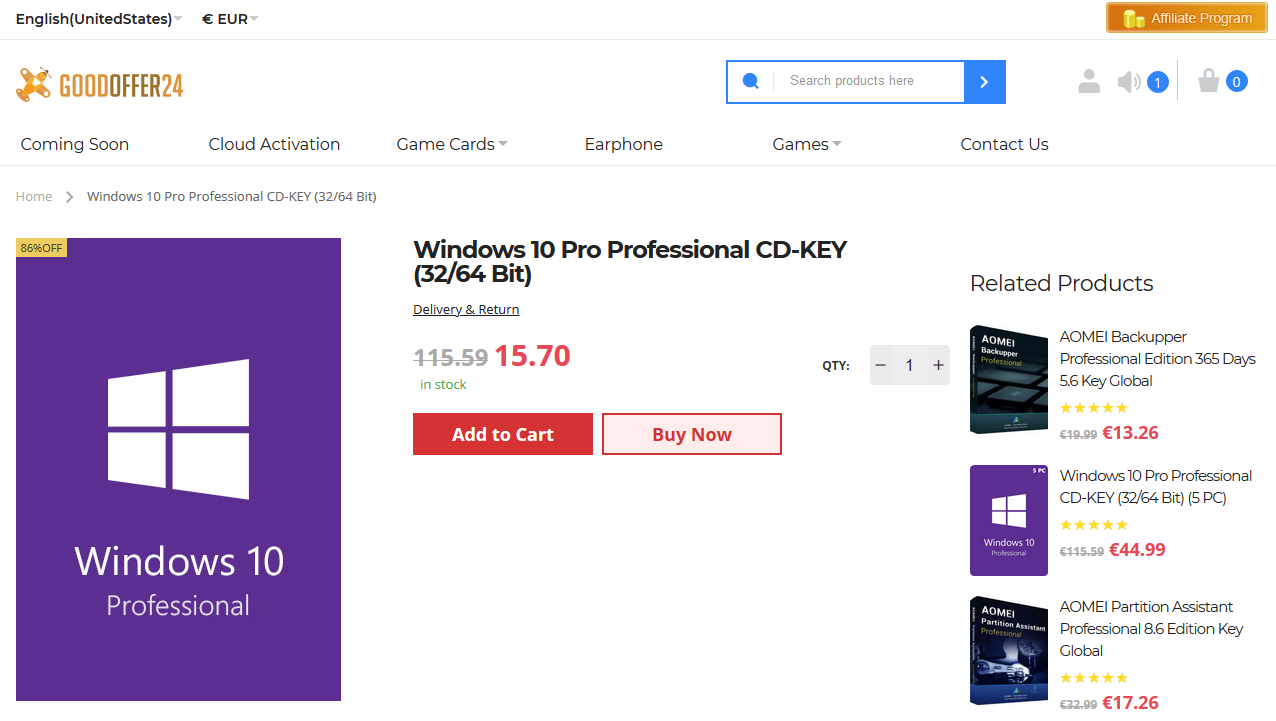Open the Earphone menu item
This screenshot has height=721, width=1276.
(623, 144)
